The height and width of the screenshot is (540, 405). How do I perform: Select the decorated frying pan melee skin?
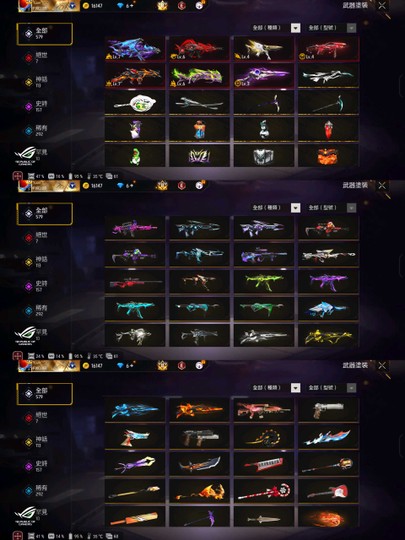coord(135,102)
